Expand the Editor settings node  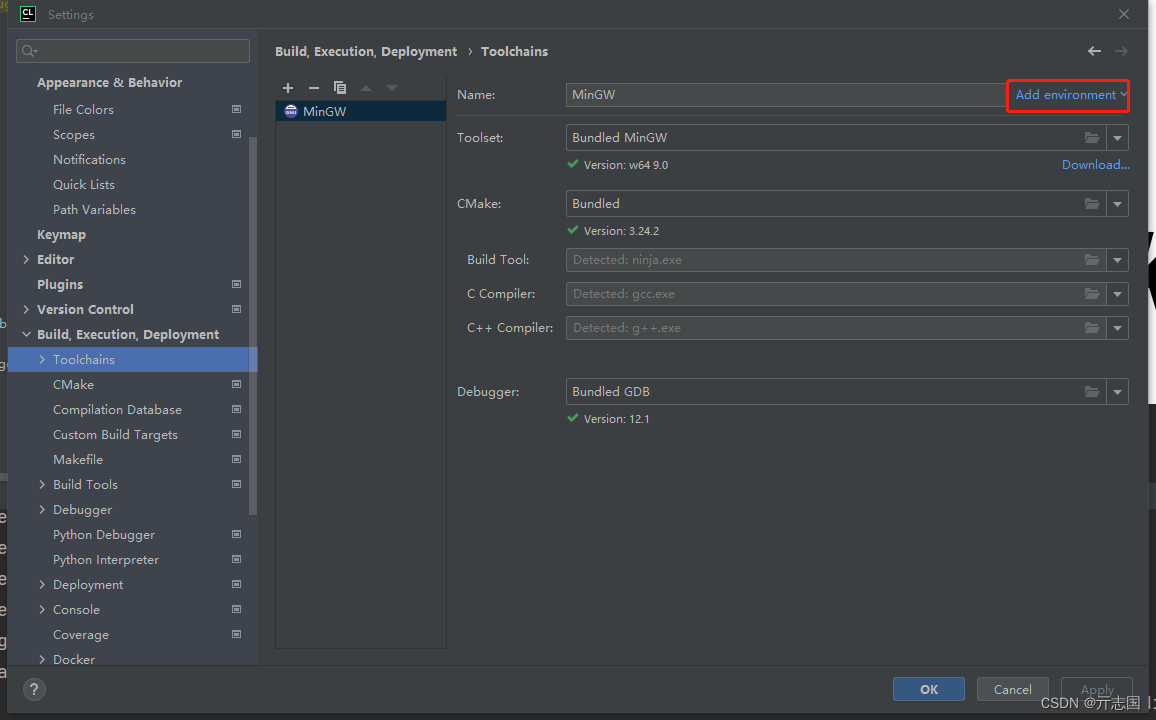coord(27,259)
